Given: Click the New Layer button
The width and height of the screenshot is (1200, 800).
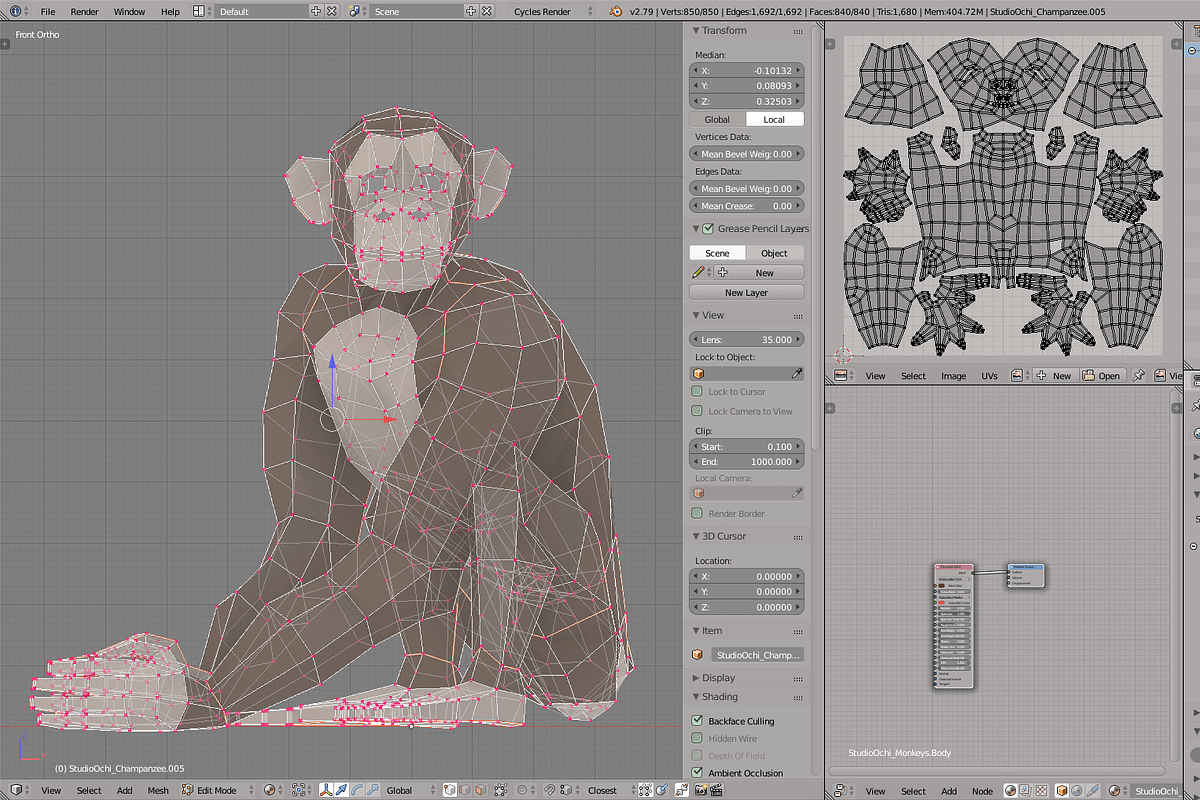Looking at the screenshot, I should 747,292.
